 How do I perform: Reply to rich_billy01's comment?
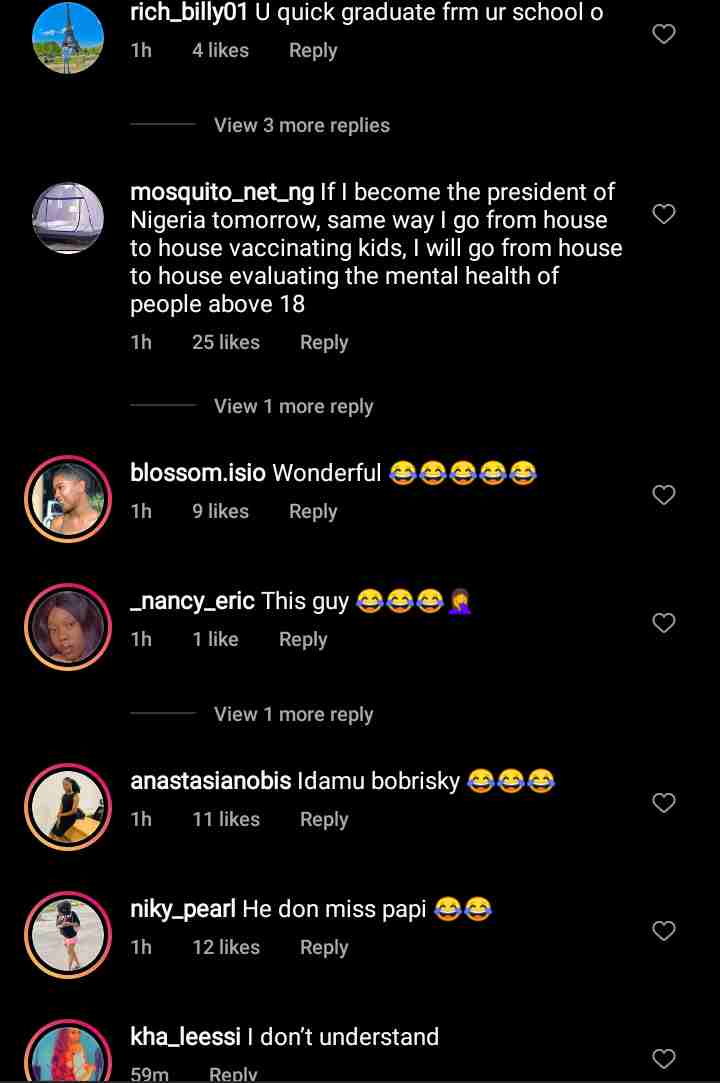point(313,50)
